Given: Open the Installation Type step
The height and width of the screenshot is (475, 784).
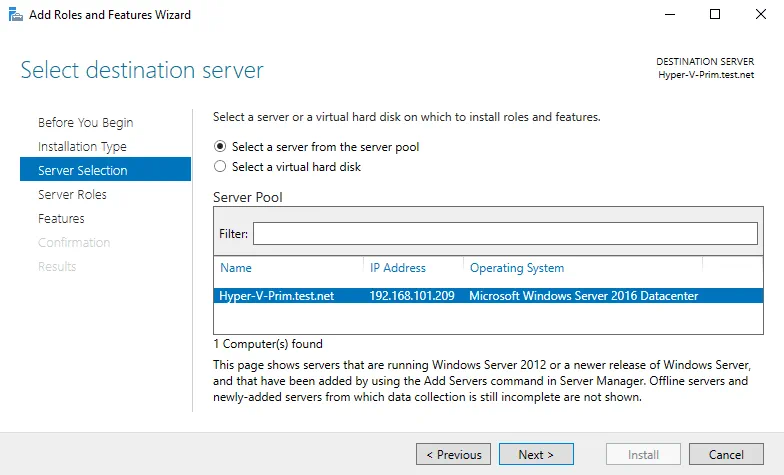Looking at the screenshot, I should [x=82, y=147].
